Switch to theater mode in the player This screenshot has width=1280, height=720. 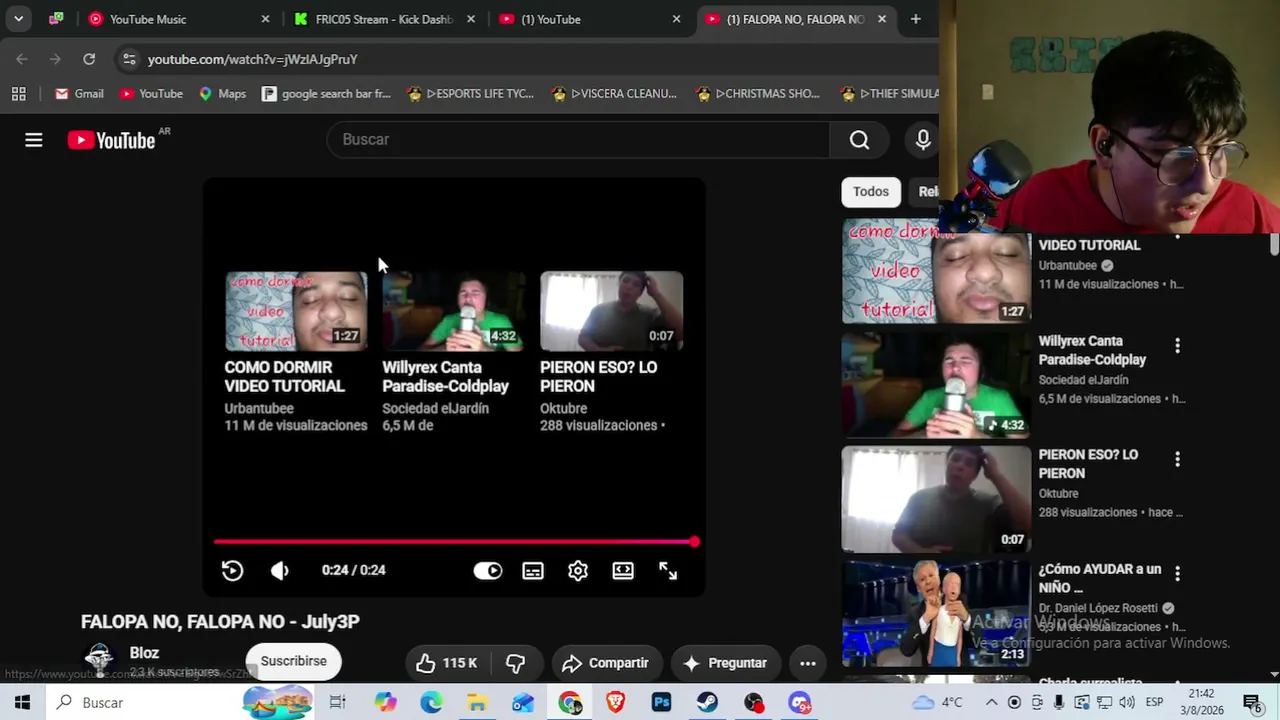pos(623,571)
